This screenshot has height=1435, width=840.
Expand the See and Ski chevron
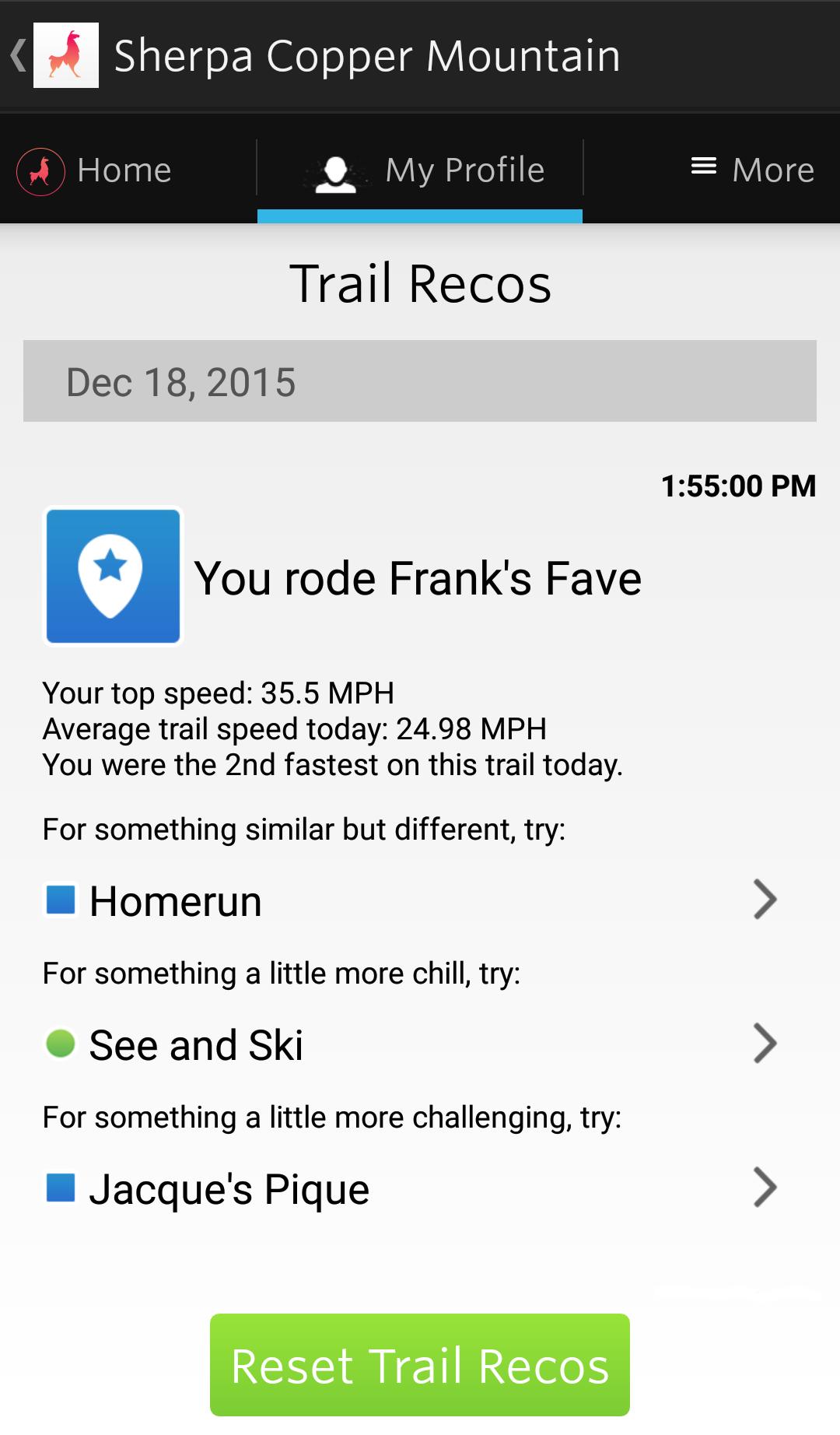[765, 1044]
